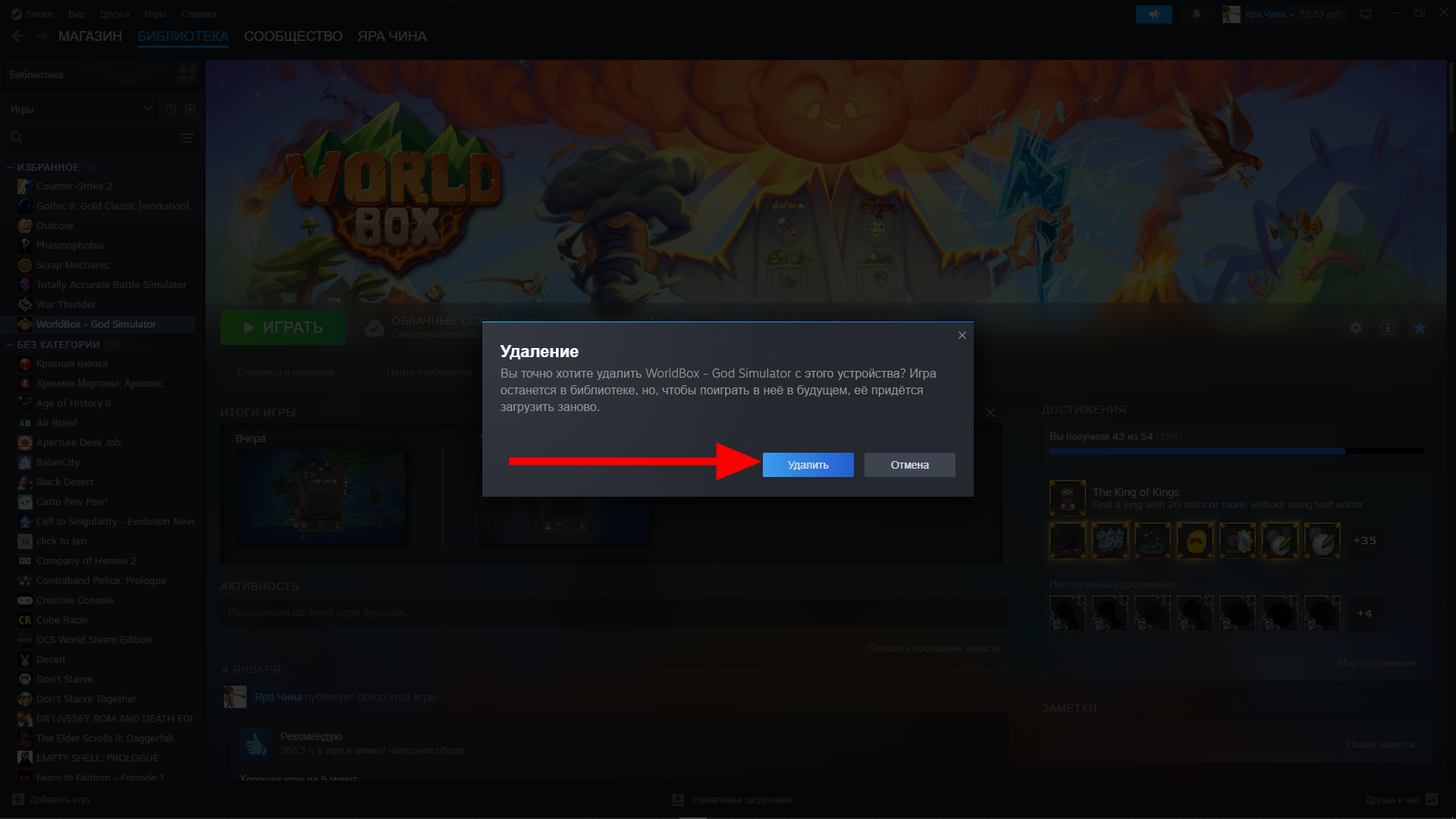Switch library to grid view icon

click(187, 74)
